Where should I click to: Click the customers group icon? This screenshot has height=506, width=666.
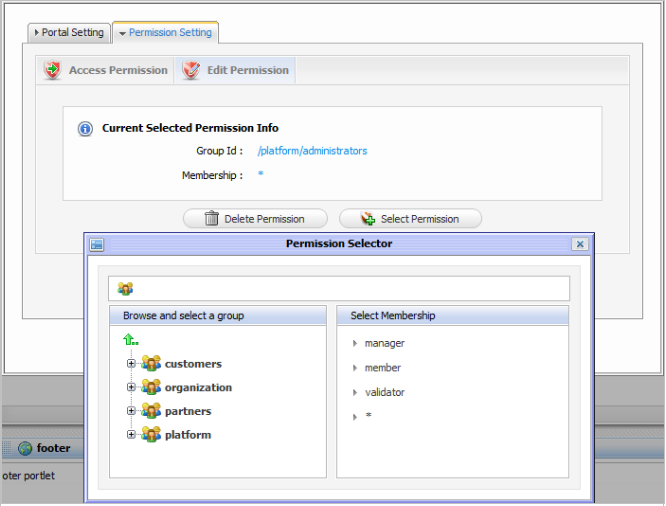tap(151, 364)
